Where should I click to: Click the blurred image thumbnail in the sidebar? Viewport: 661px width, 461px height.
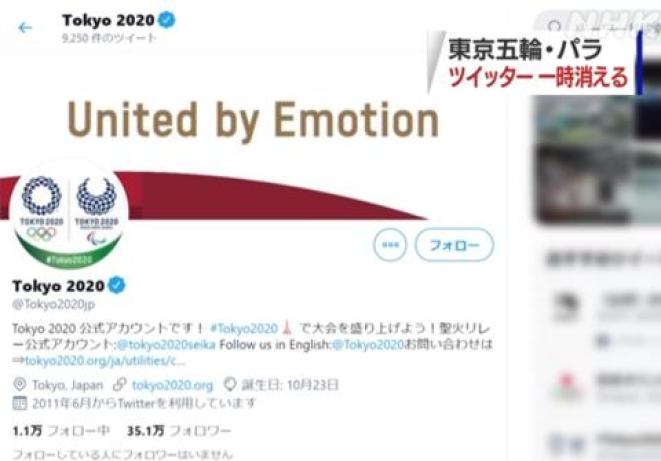coord(598,159)
